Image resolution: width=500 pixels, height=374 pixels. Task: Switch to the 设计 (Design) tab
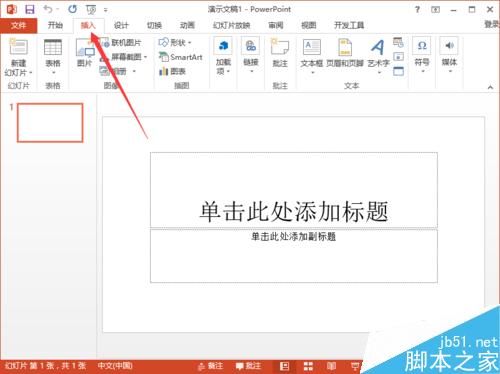coord(121,25)
